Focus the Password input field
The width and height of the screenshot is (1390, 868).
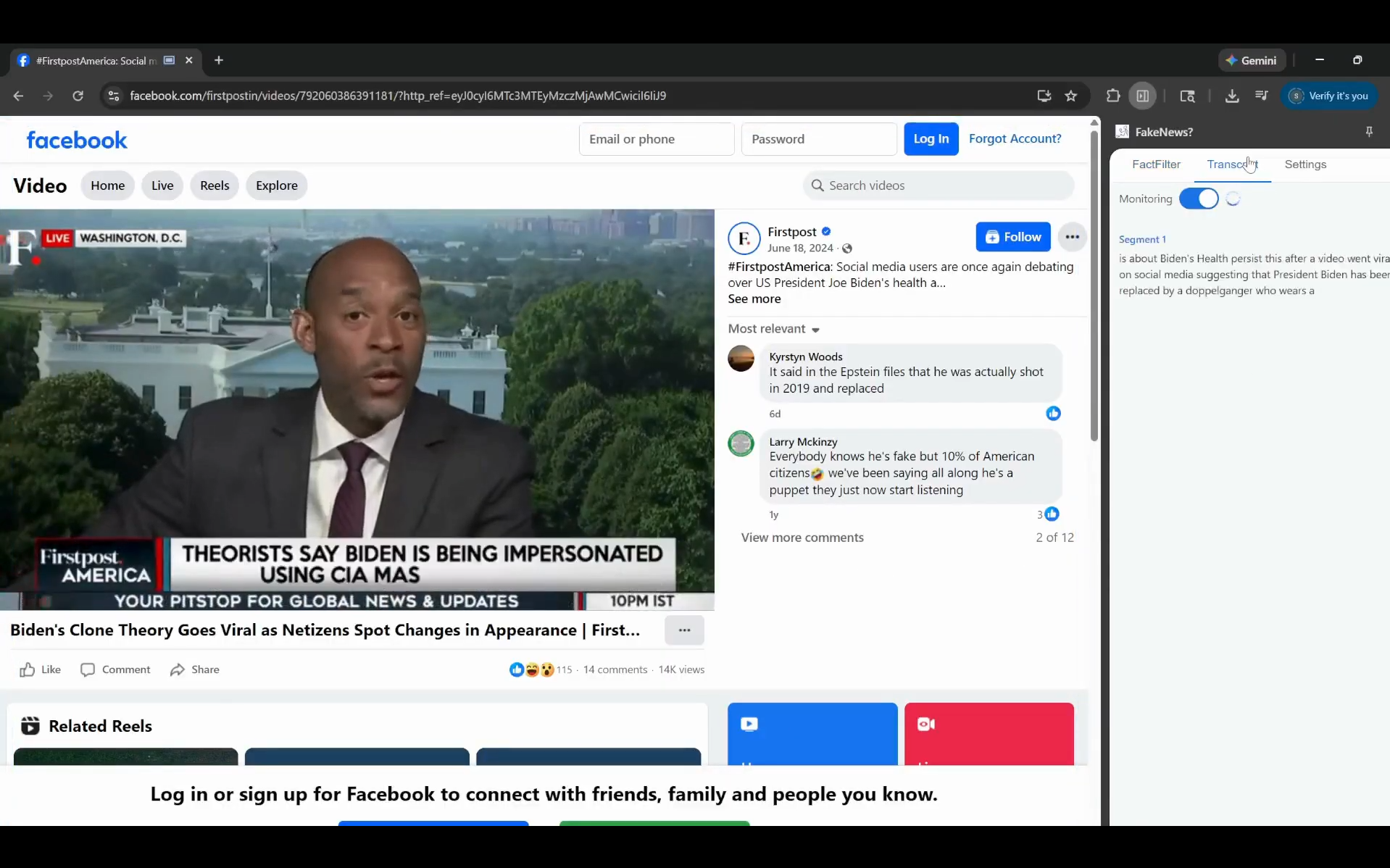pyautogui.click(x=819, y=139)
